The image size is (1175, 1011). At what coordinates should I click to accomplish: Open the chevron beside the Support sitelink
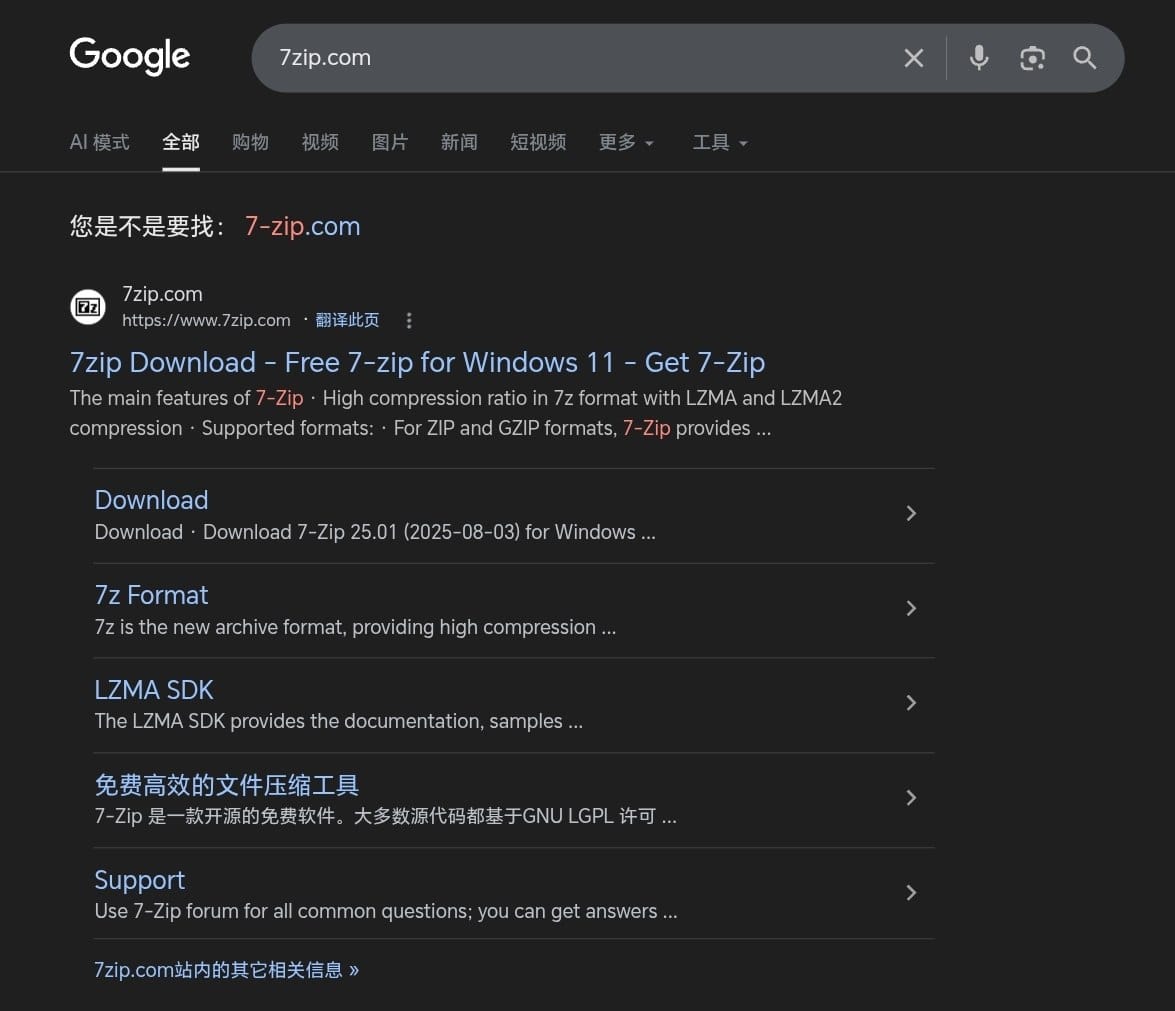(x=911, y=892)
